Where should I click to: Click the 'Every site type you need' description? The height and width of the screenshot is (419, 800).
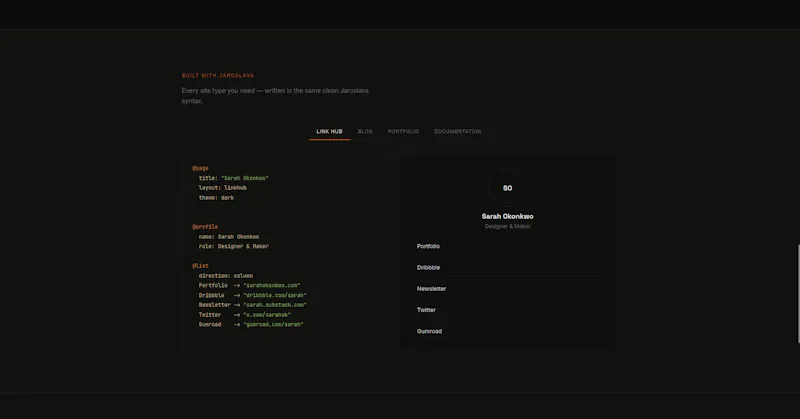(x=275, y=95)
